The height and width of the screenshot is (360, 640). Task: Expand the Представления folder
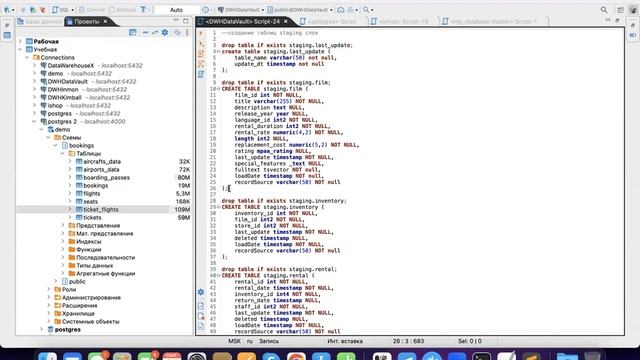[63, 225]
